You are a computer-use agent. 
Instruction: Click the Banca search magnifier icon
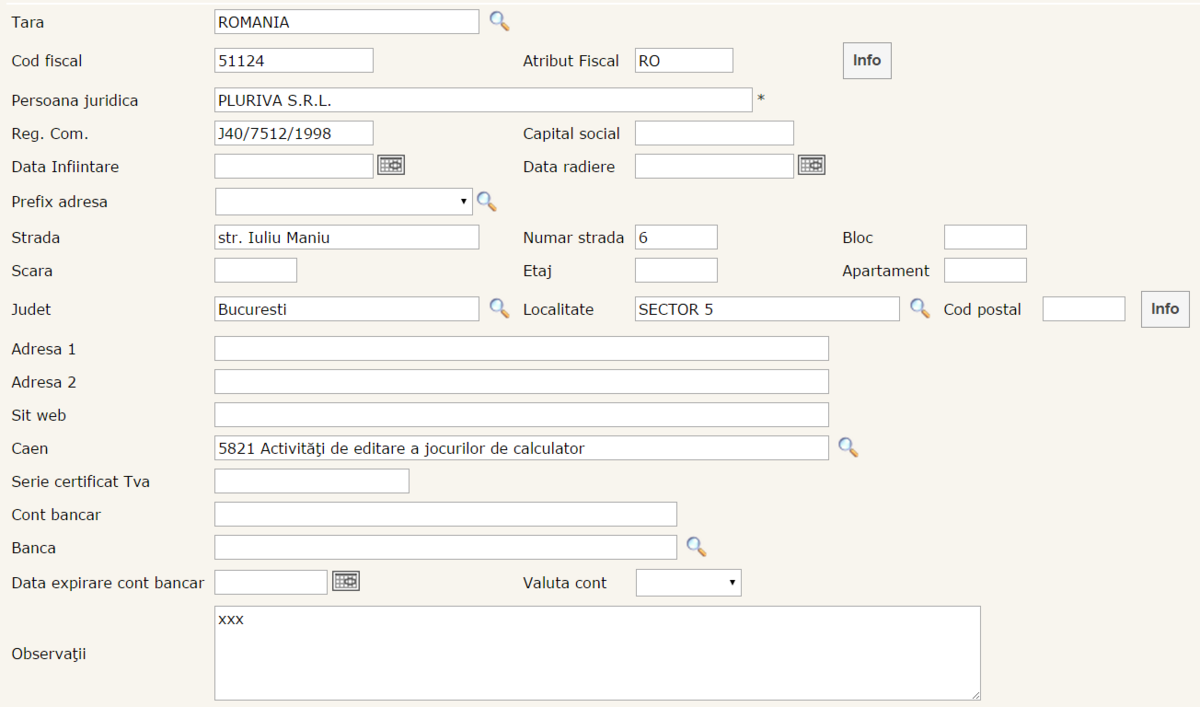(x=696, y=546)
